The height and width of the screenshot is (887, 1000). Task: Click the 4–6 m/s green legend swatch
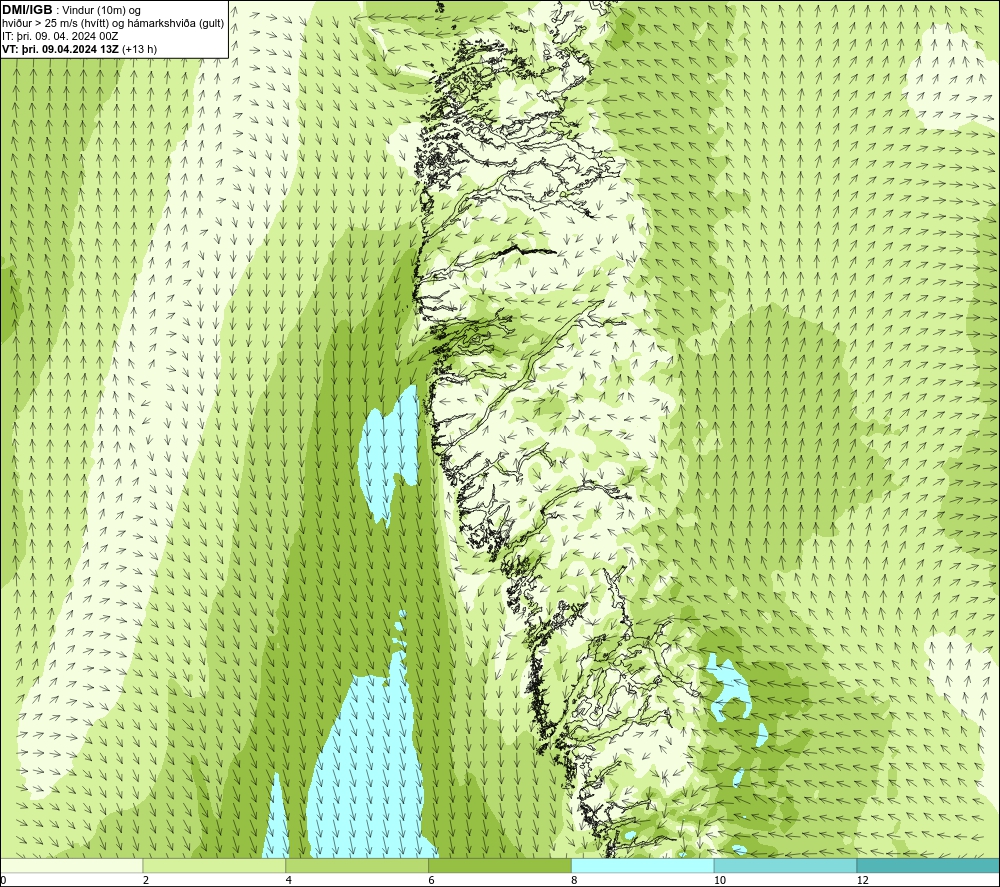[x=357, y=865]
